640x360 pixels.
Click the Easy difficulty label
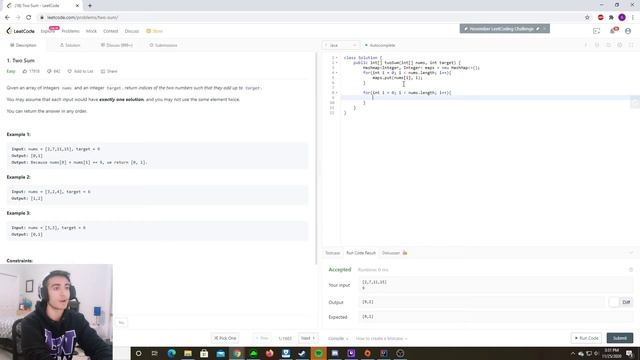click(11, 71)
